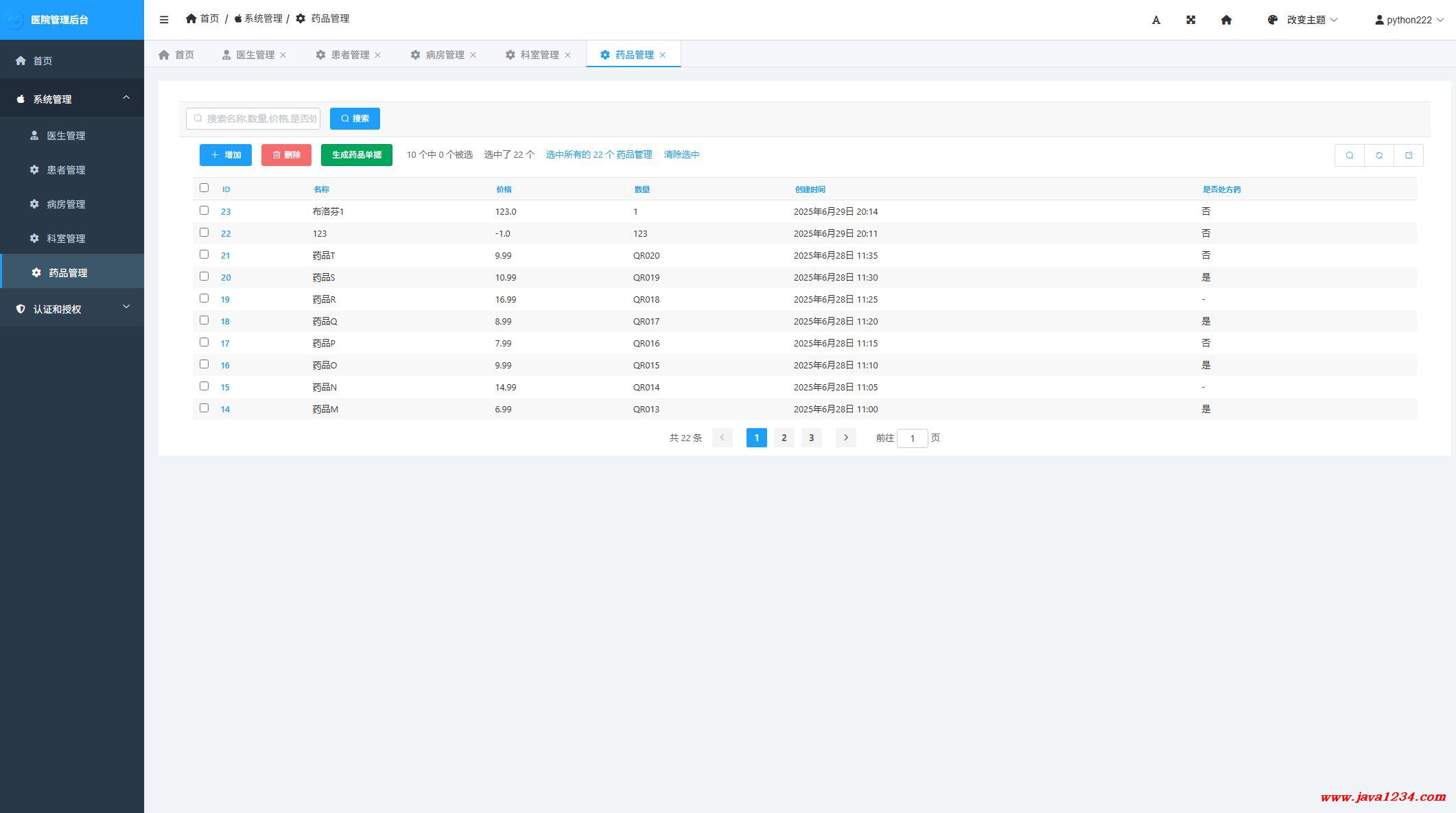Tick the select-all checkbox in table header
Viewport: 1456px width, 813px height.
point(204,188)
